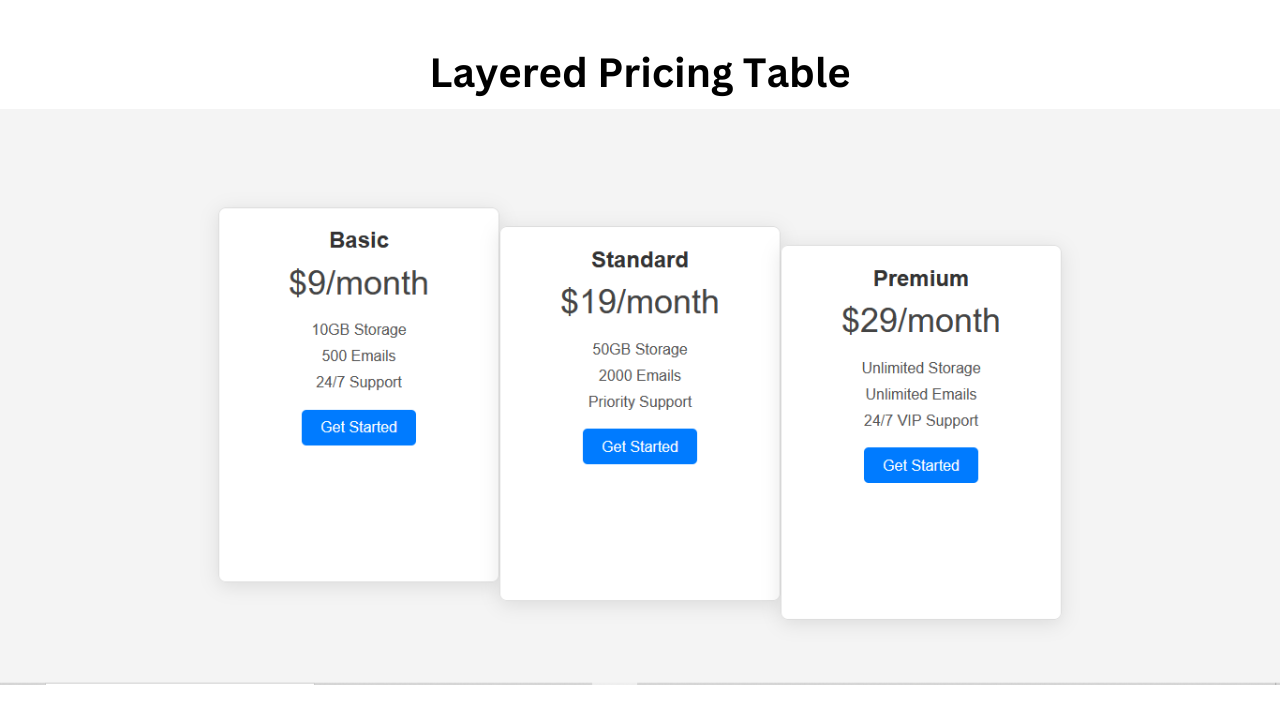Select the Standard plan title
The image size is (1280, 720).
click(639, 260)
